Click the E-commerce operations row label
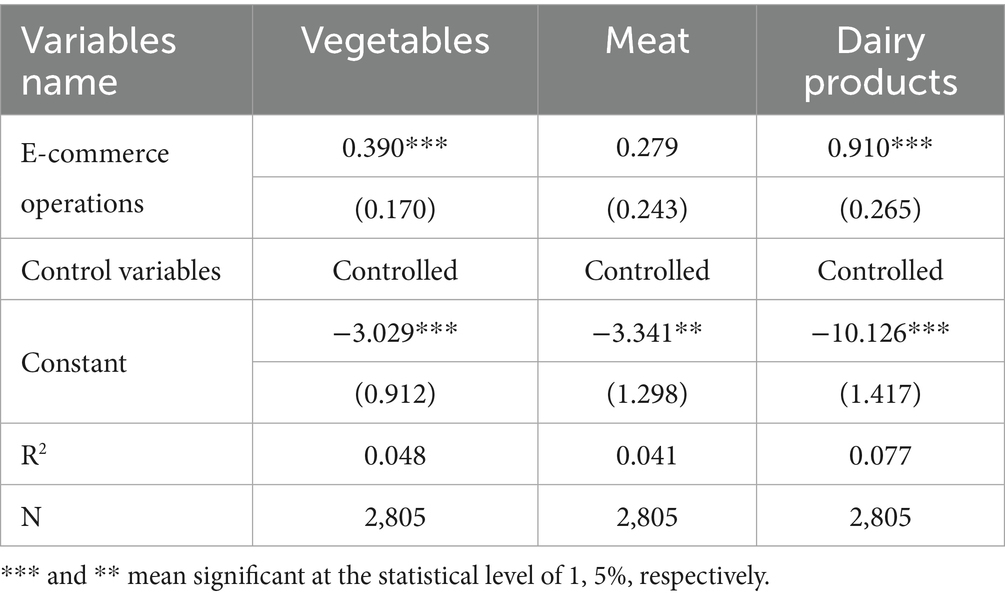Screen dimensions: 1005x600 pos(95,178)
